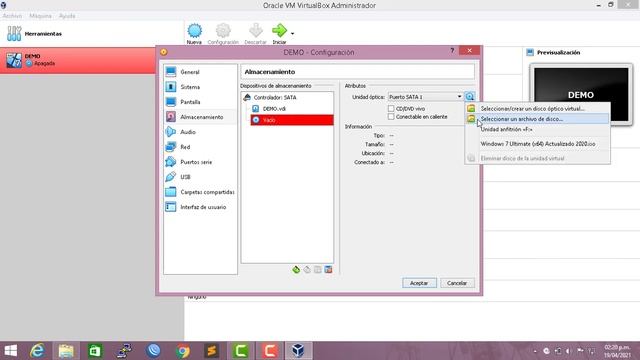
Task: Enable the Conectable en caliente checkbox
Action: [x=391, y=117]
